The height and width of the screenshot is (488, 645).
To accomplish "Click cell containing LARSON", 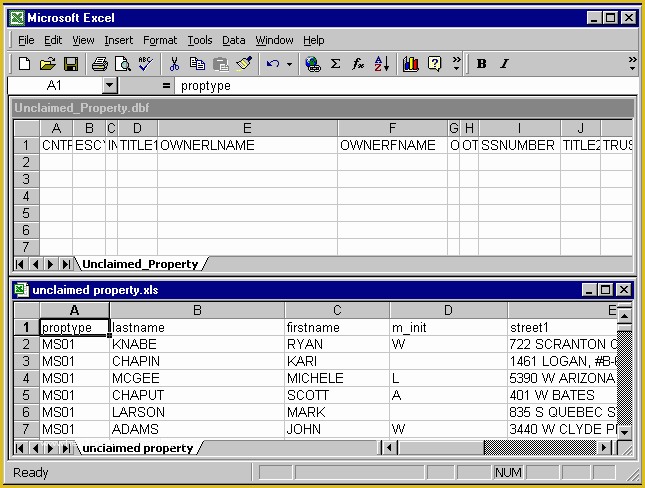I will click(x=197, y=412).
